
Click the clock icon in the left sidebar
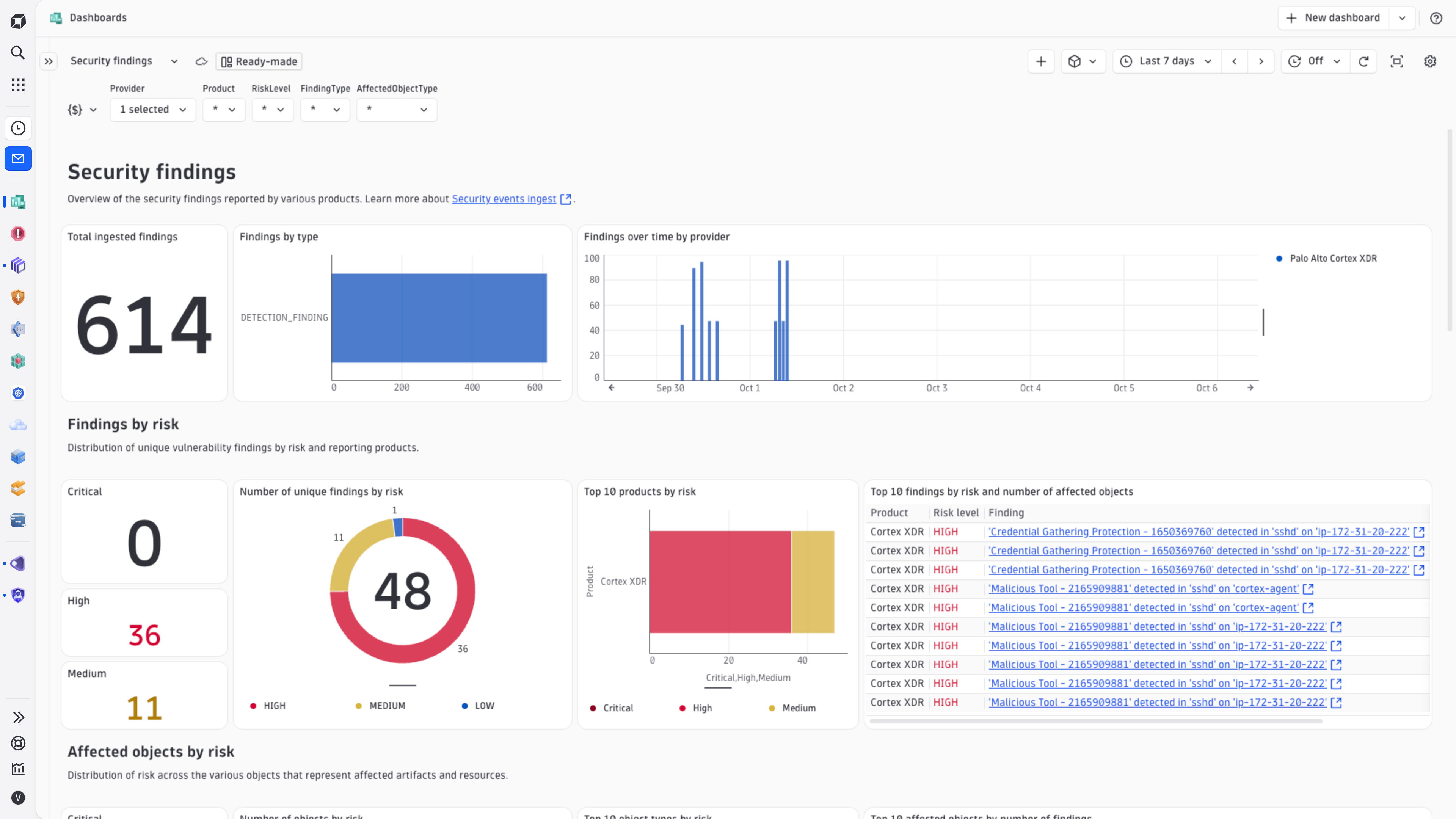[x=18, y=128]
